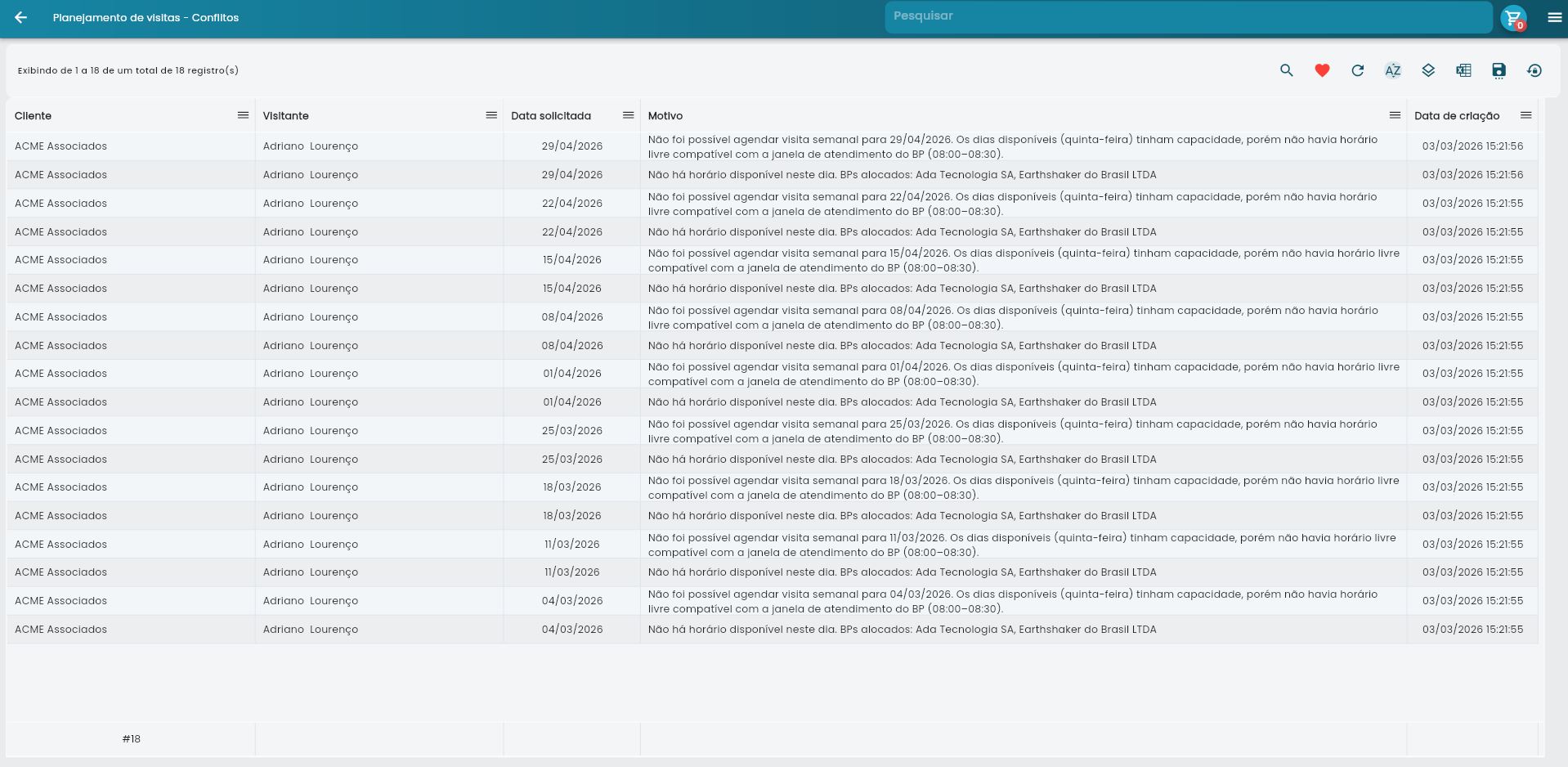Open the Visitante column menu

[x=491, y=115]
